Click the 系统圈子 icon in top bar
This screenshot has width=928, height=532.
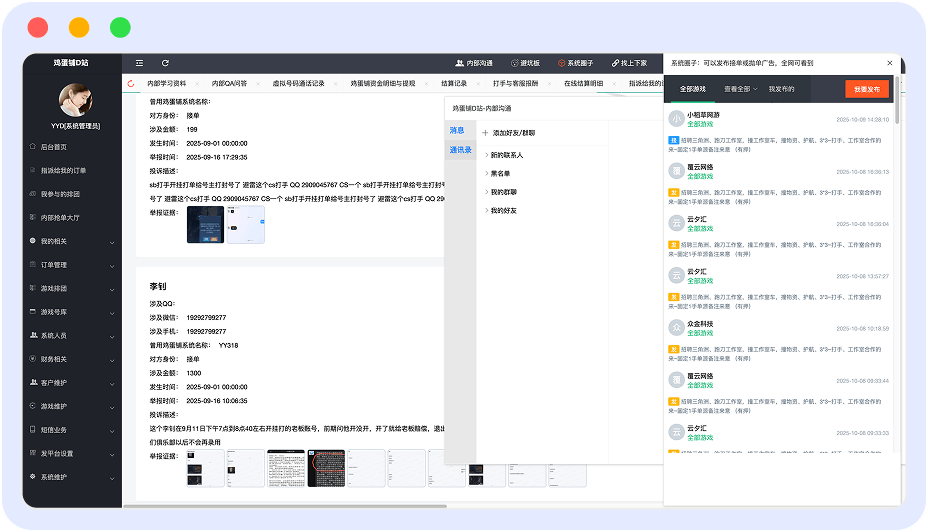(562, 63)
